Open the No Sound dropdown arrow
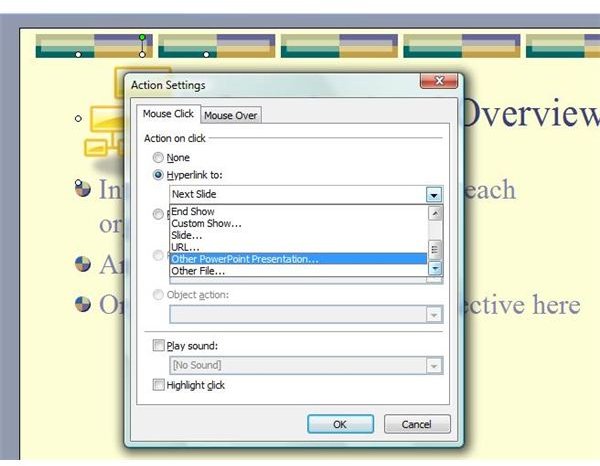 pyautogui.click(x=434, y=366)
